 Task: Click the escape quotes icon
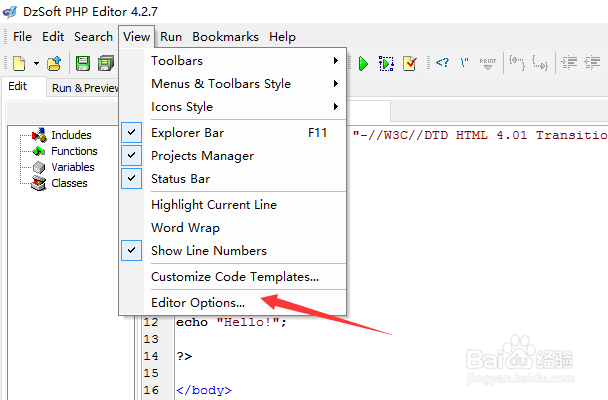(x=465, y=62)
